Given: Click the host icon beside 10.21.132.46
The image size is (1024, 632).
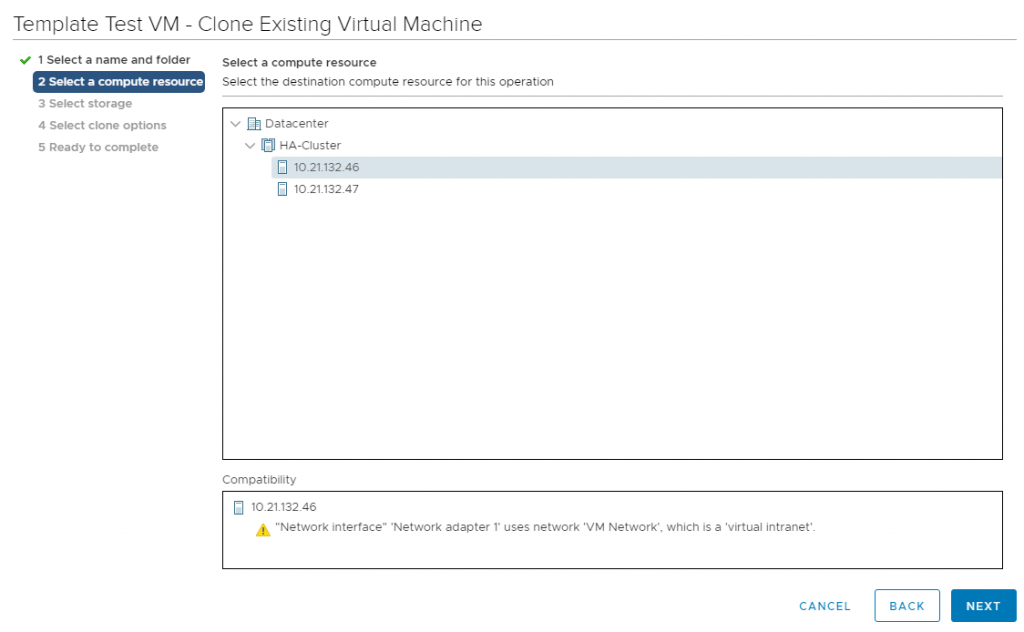Looking at the screenshot, I should coord(280,167).
